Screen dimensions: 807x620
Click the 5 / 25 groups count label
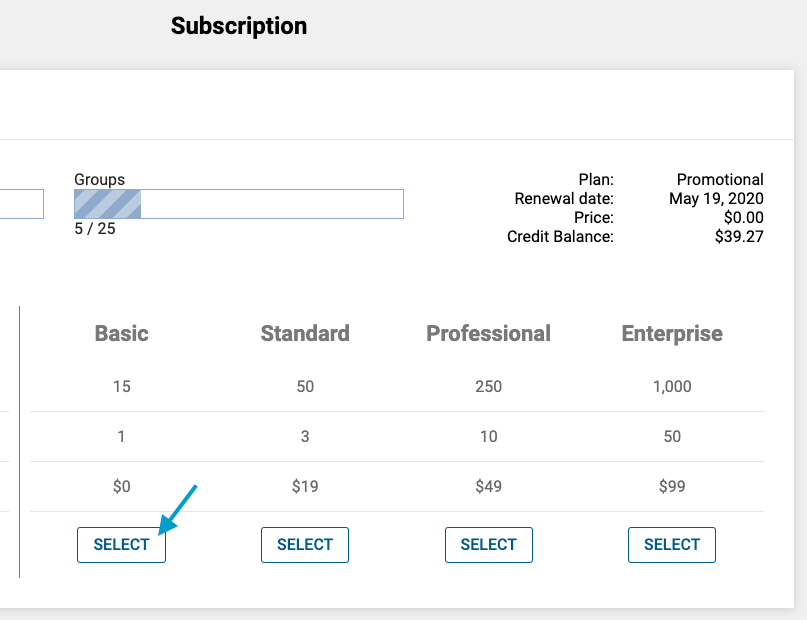[x=89, y=226]
